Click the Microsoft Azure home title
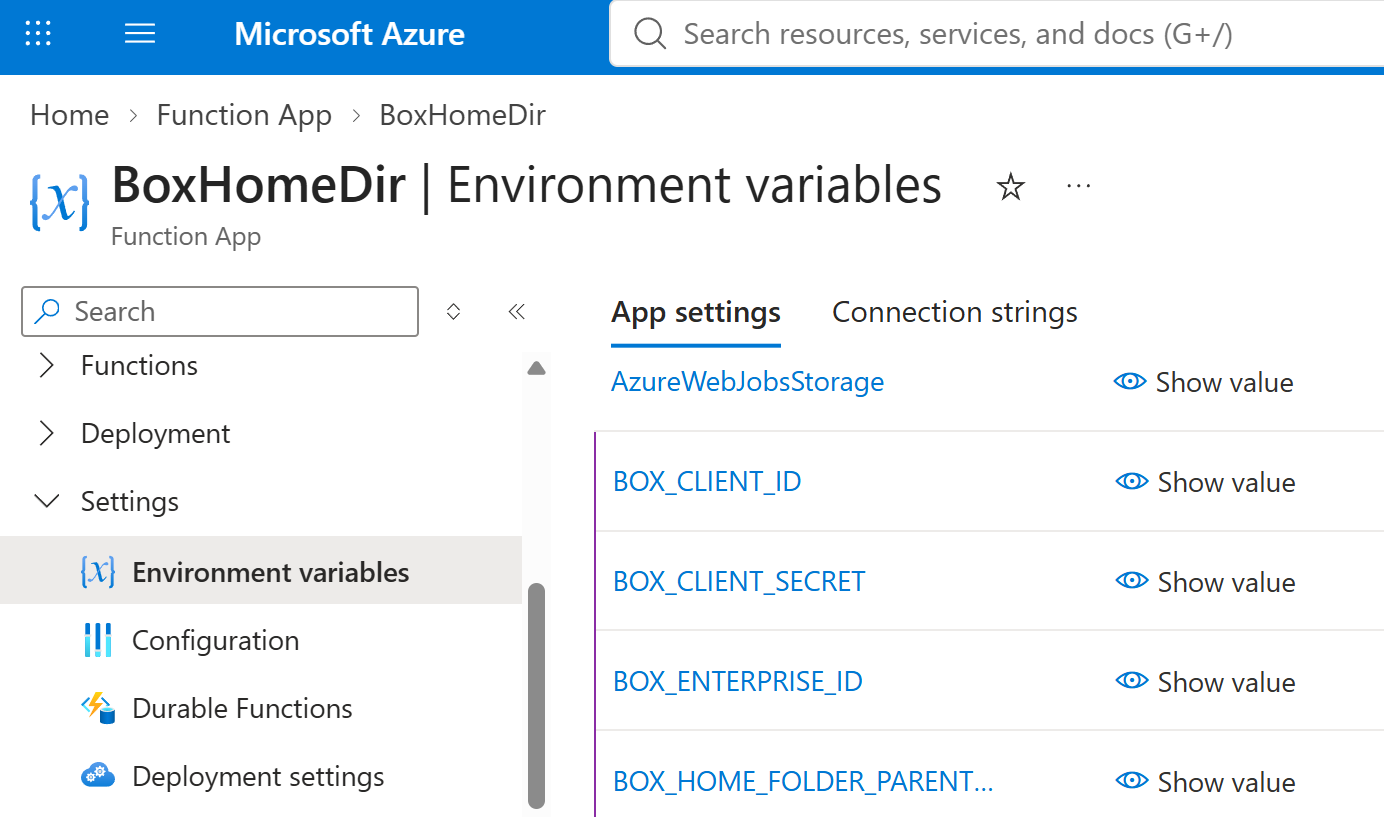The width and height of the screenshot is (1384, 817). point(349,34)
